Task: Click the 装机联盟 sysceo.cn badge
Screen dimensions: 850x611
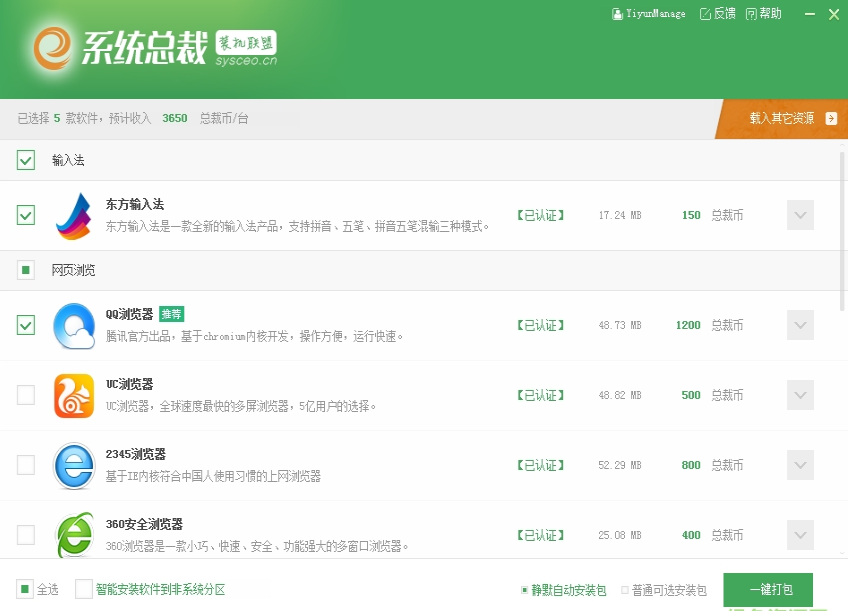Action: [246, 49]
